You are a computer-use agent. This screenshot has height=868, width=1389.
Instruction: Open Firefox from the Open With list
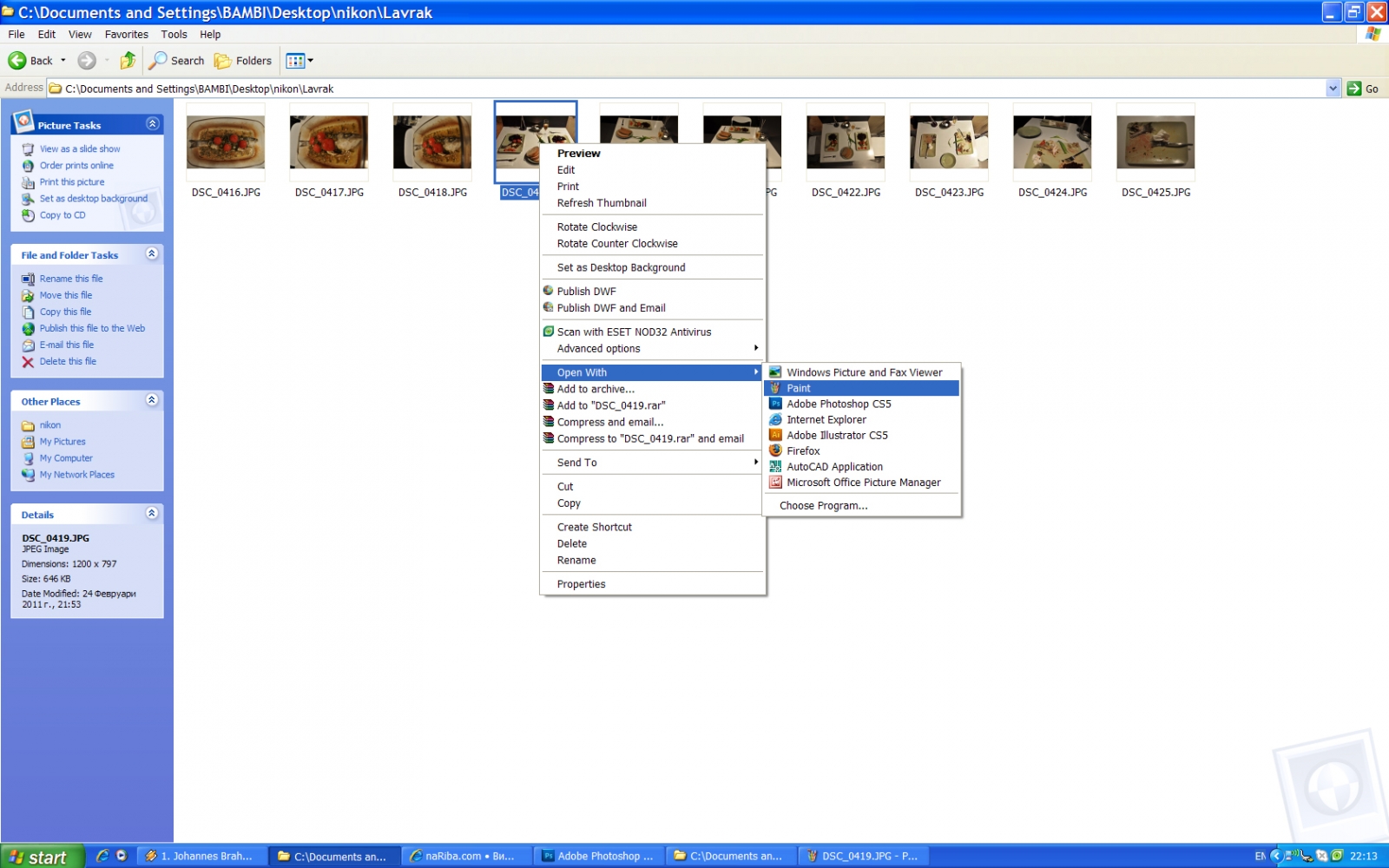[x=803, y=451]
